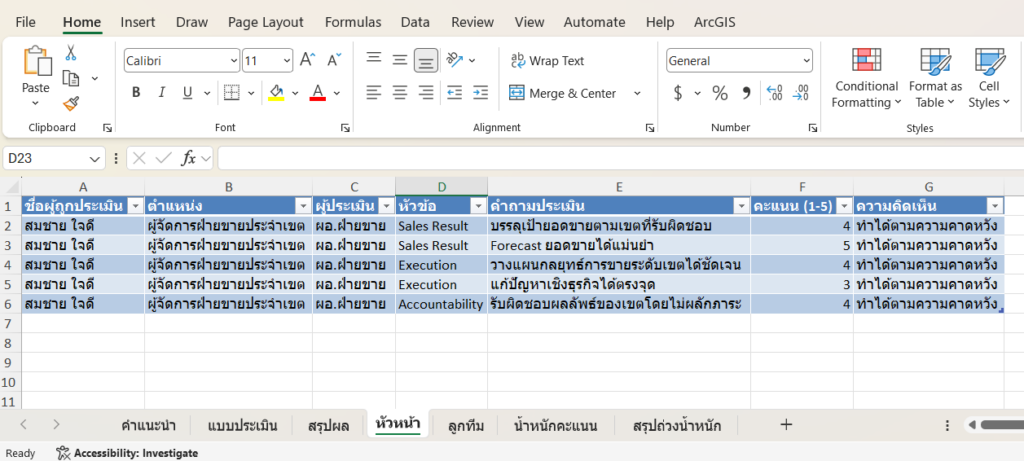This screenshot has width=1024, height=461.
Task: Expand the General number format dropdown
Action: (x=806, y=61)
